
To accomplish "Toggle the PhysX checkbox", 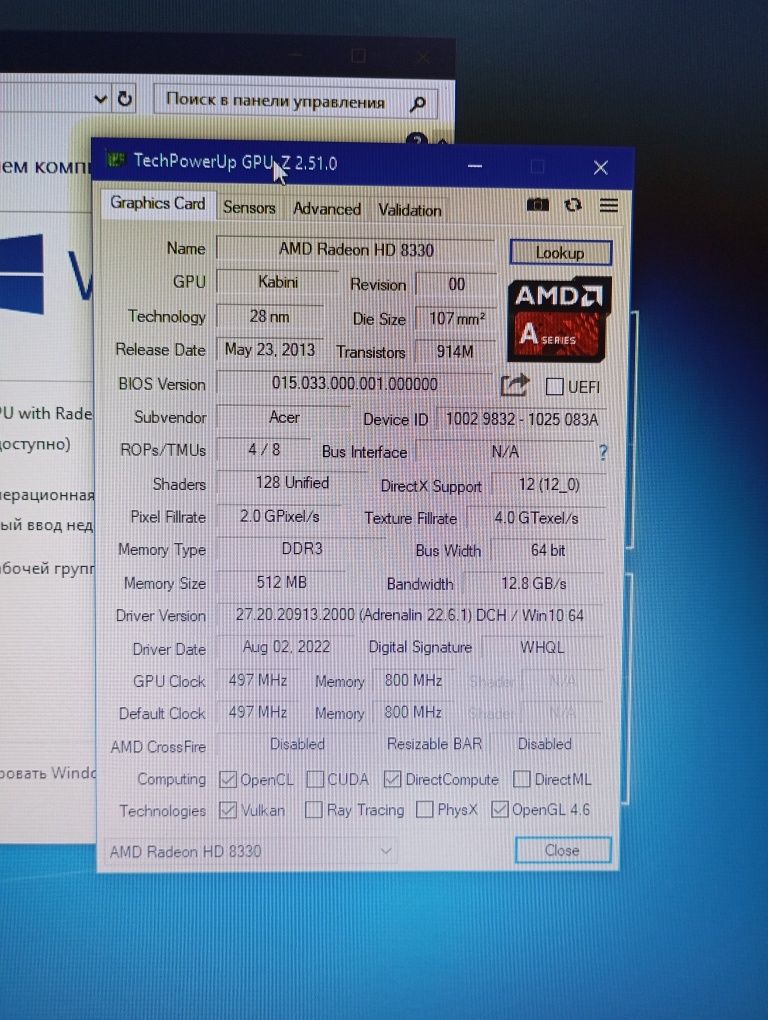I will (x=425, y=809).
